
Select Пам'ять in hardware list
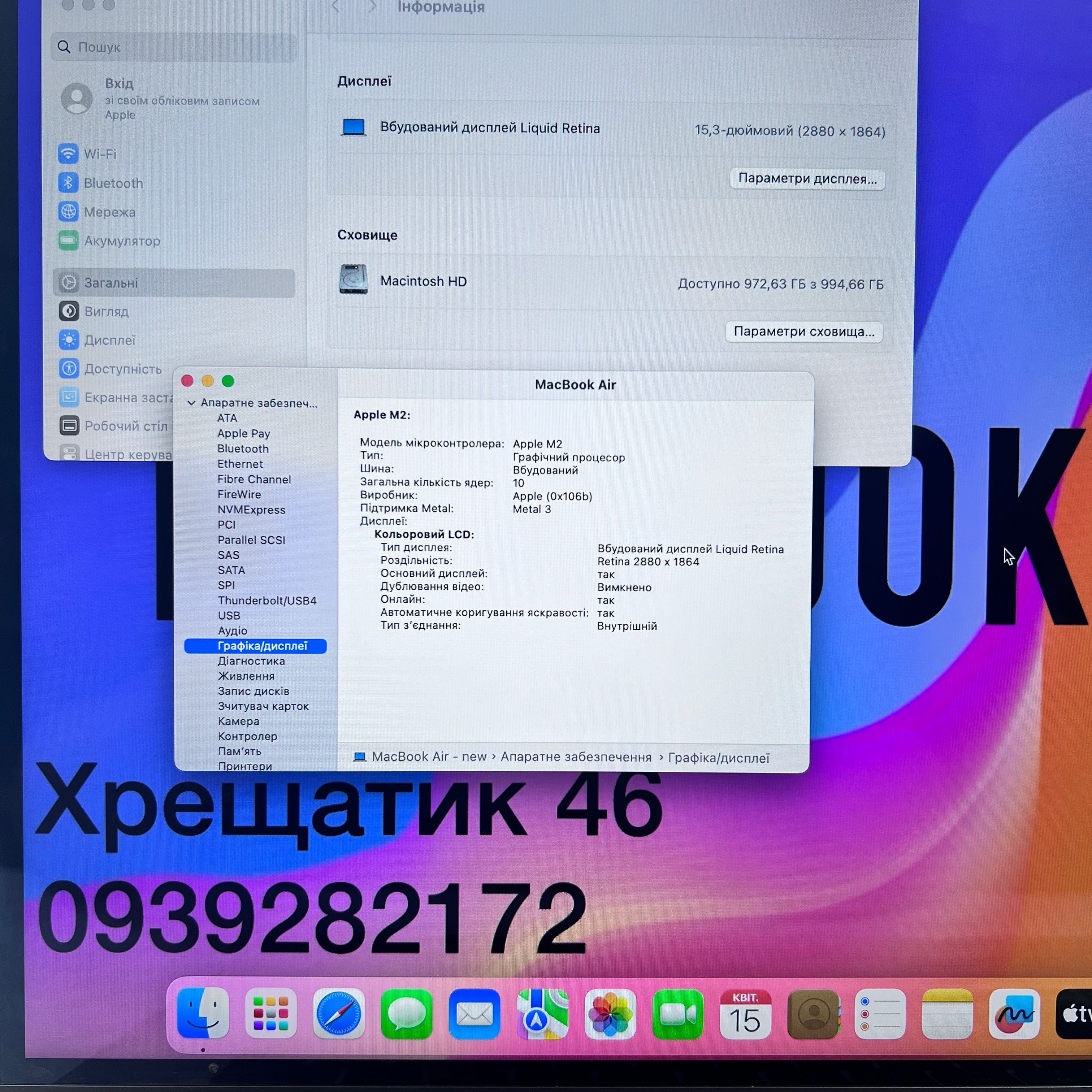coord(240,752)
